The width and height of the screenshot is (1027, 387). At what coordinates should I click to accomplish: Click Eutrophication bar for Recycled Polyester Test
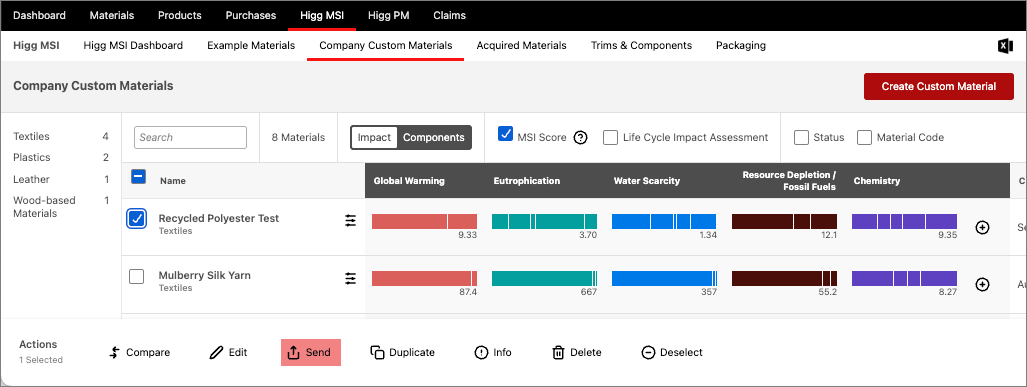pyautogui.click(x=544, y=221)
